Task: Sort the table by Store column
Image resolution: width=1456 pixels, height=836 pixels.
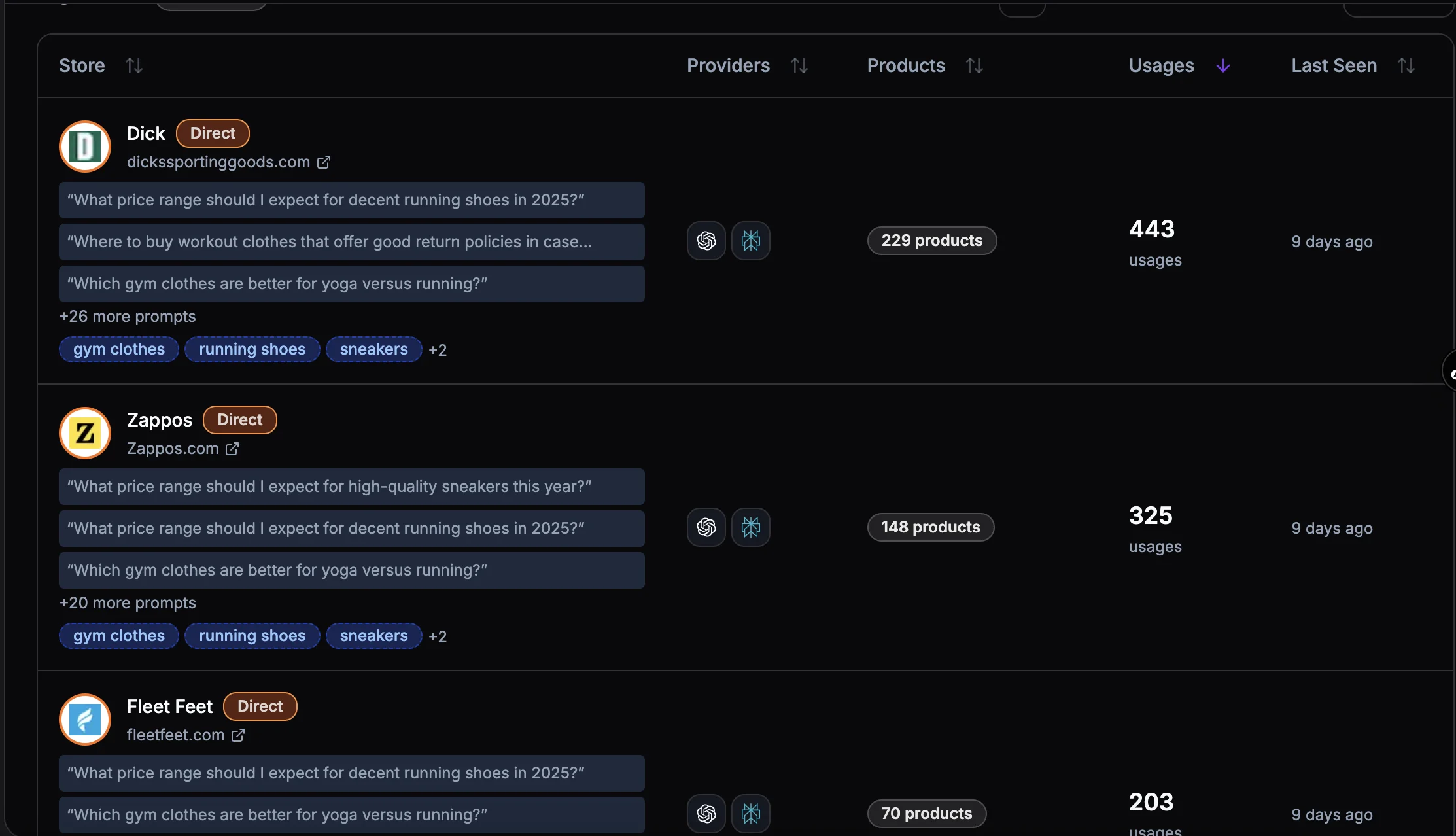Action: [134, 65]
